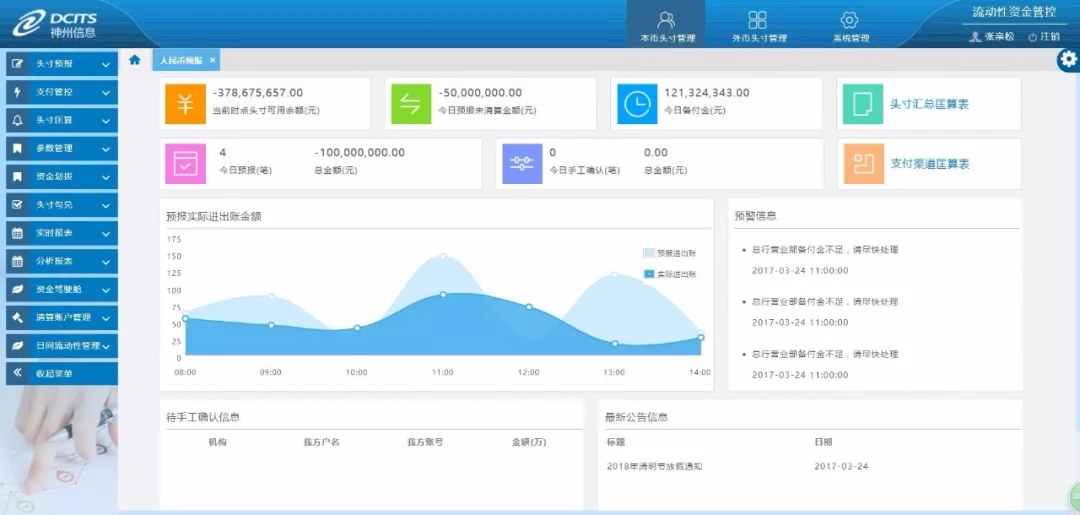Screen dimensions: 1080x515
Task: Expand the 头寸预报 sidebar menu
Action: (x=60, y=64)
